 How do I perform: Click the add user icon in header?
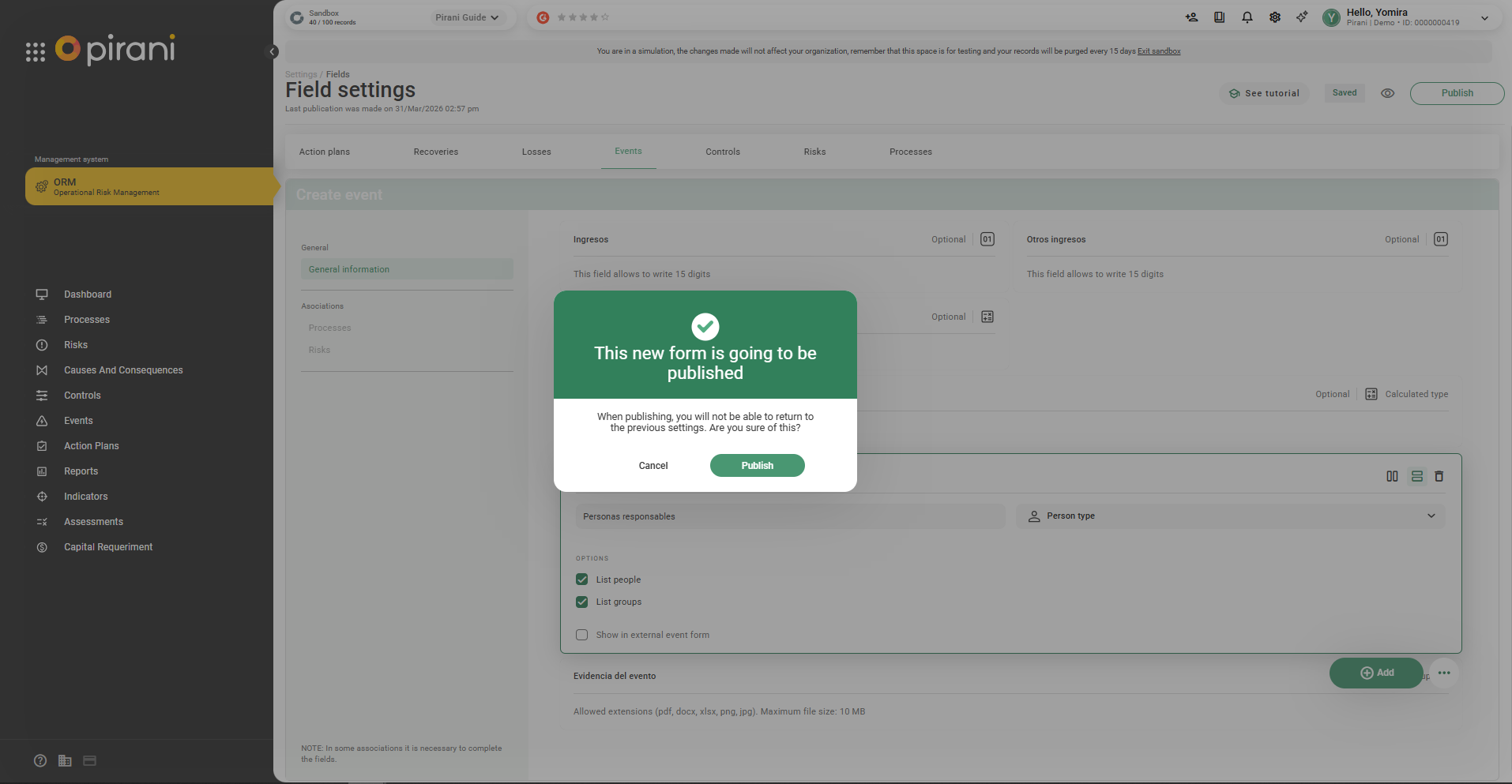(x=1191, y=17)
